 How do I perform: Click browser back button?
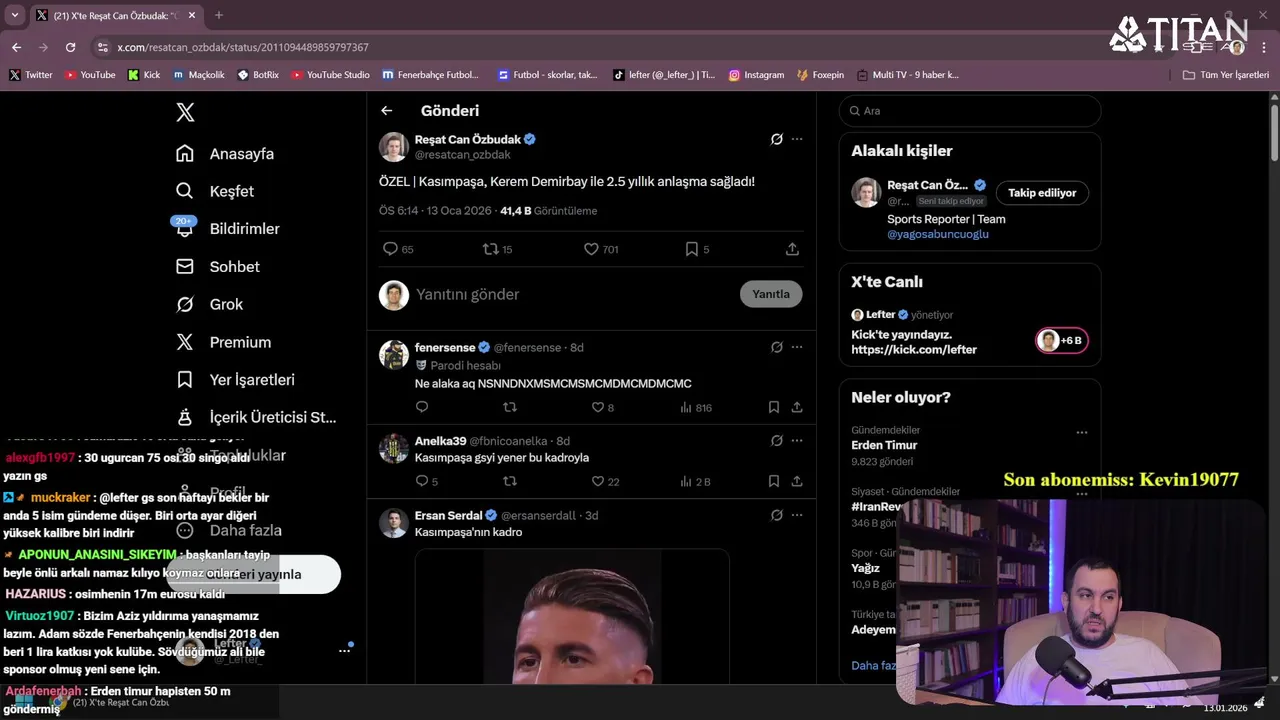(16, 47)
